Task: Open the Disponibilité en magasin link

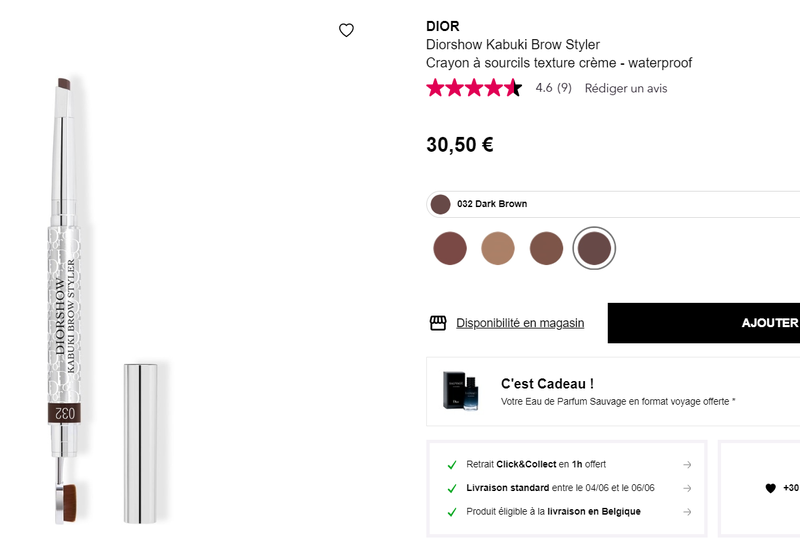Action: (520, 323)
